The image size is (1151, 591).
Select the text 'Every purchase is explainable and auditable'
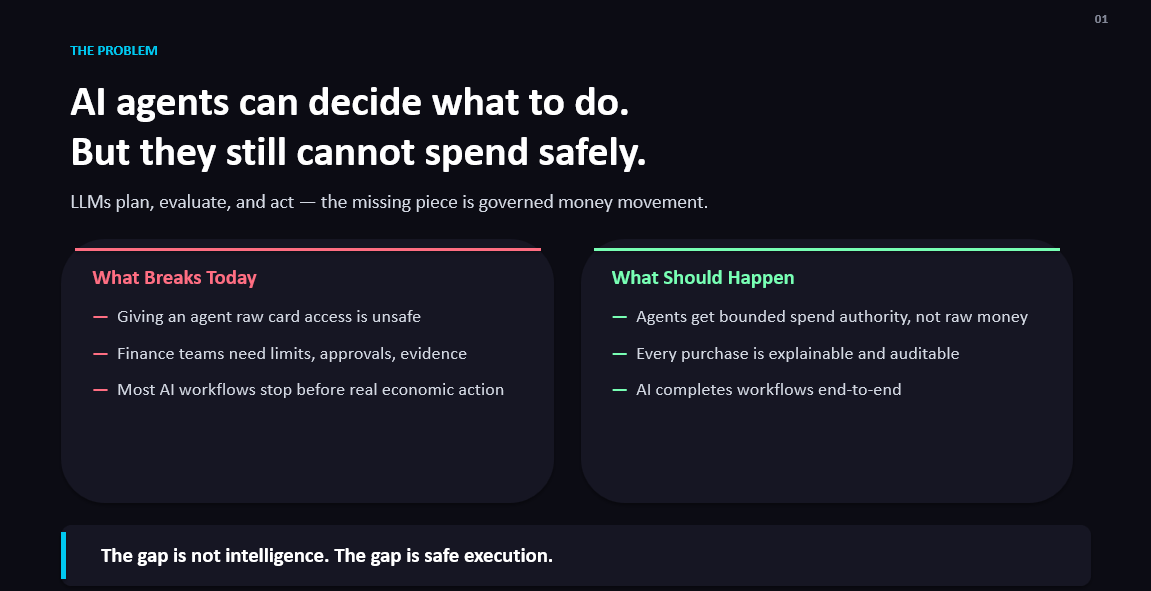click(x=798, y=353)
